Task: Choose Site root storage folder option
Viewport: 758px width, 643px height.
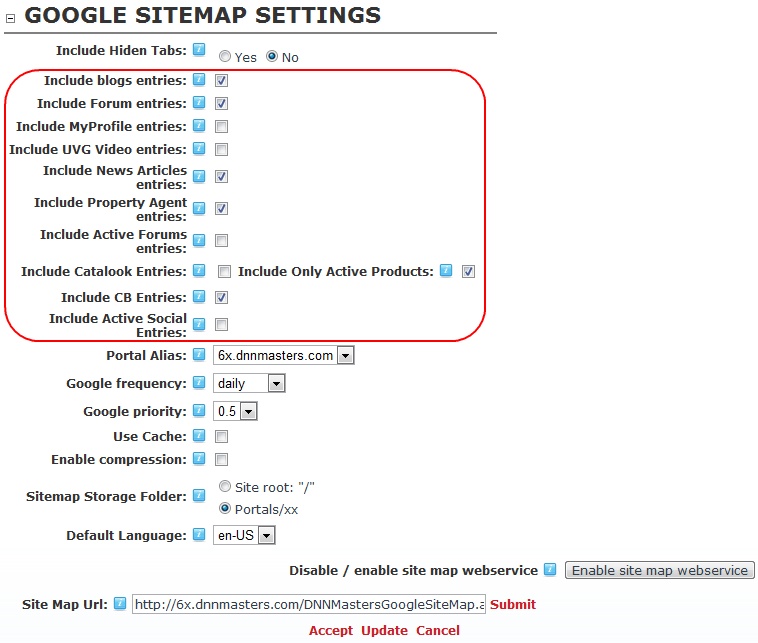Action: (225, 486)
